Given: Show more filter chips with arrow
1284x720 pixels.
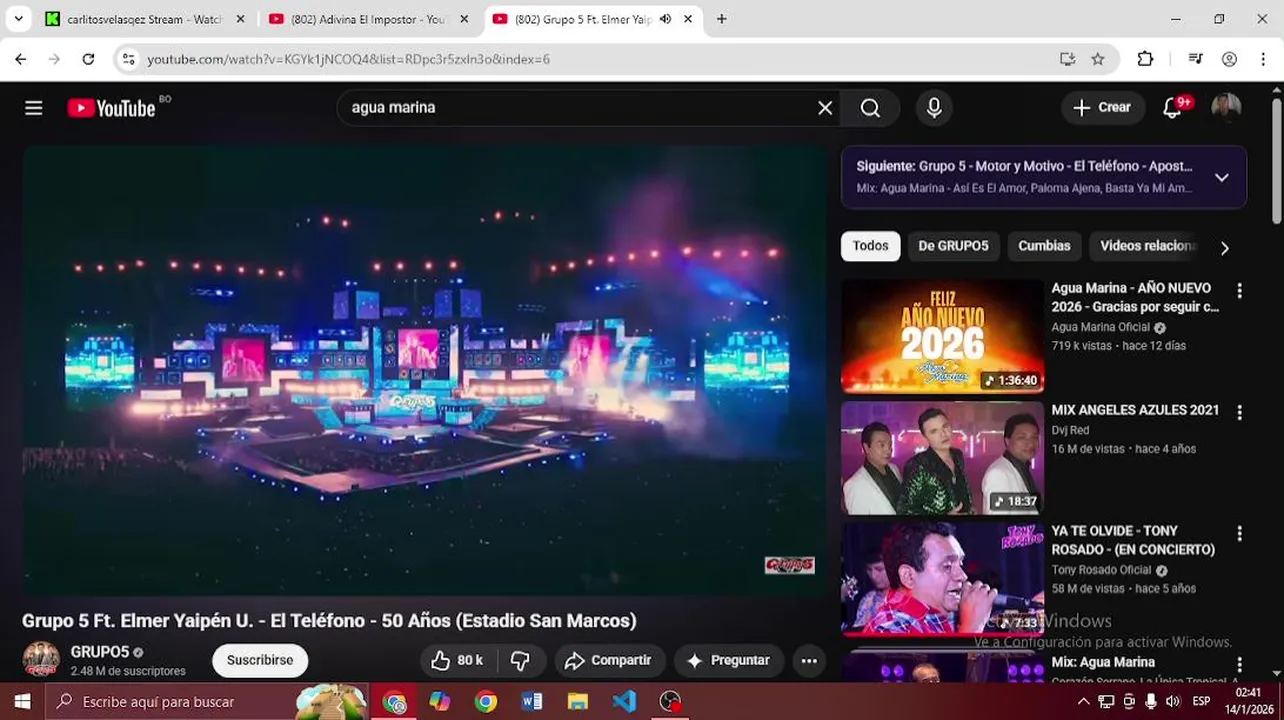Looking at the screenshot, I should [1224, 247].
